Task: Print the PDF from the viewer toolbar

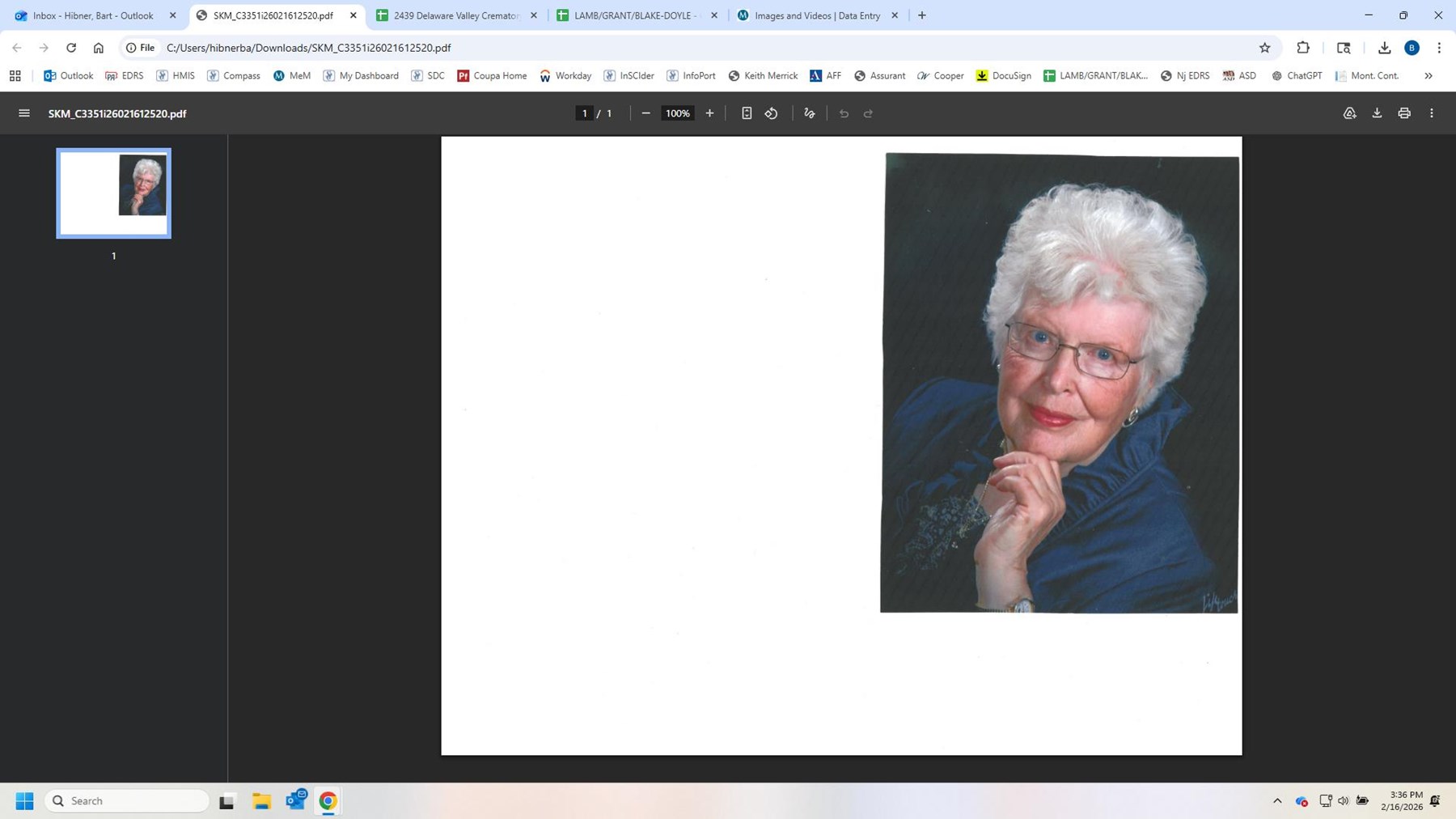Action: [1403, 112]
